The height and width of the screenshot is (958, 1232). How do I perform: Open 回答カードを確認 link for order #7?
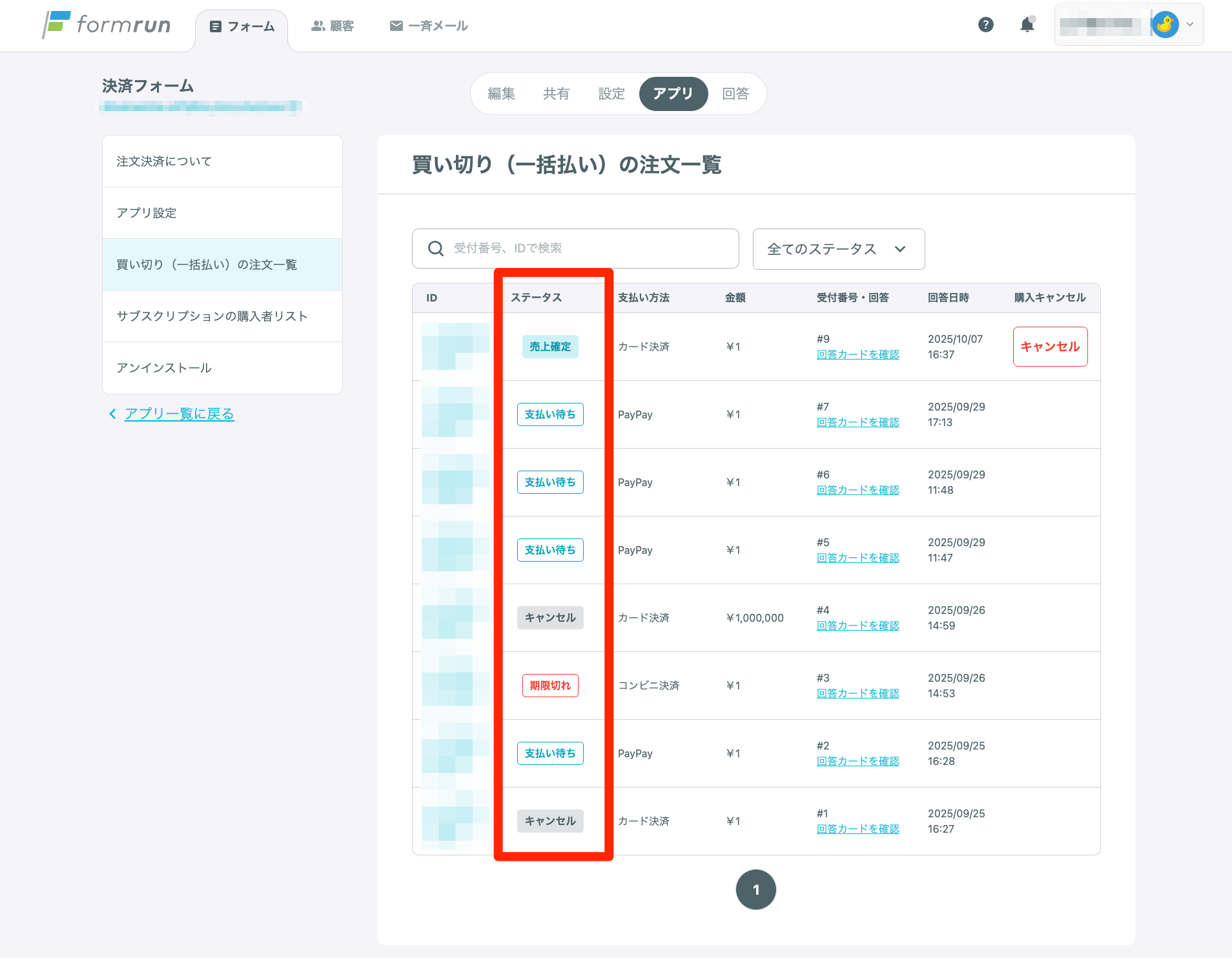point(857,422)
